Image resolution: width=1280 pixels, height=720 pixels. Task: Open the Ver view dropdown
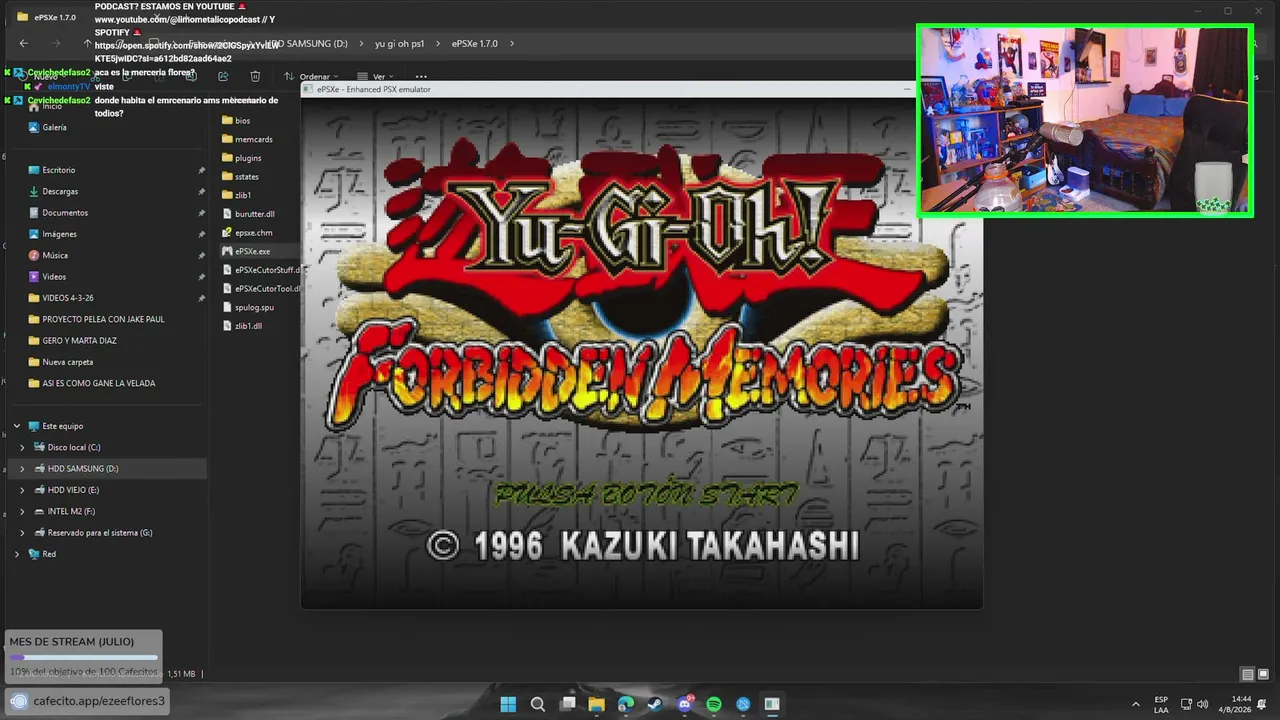(375, 76)
